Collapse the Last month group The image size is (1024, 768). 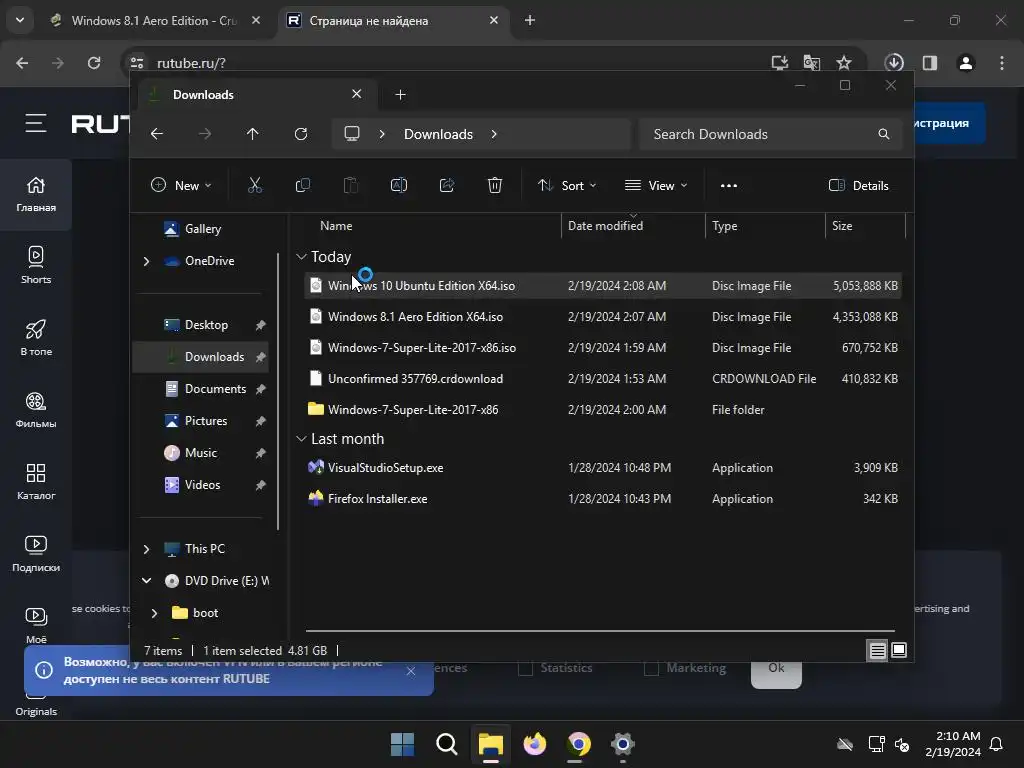[x=301, y=439]
